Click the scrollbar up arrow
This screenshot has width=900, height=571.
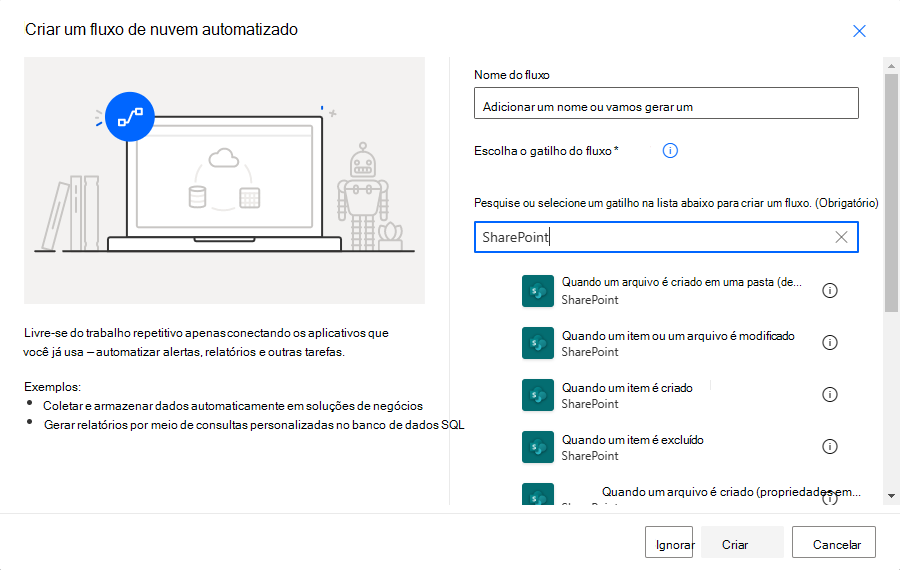891,66
